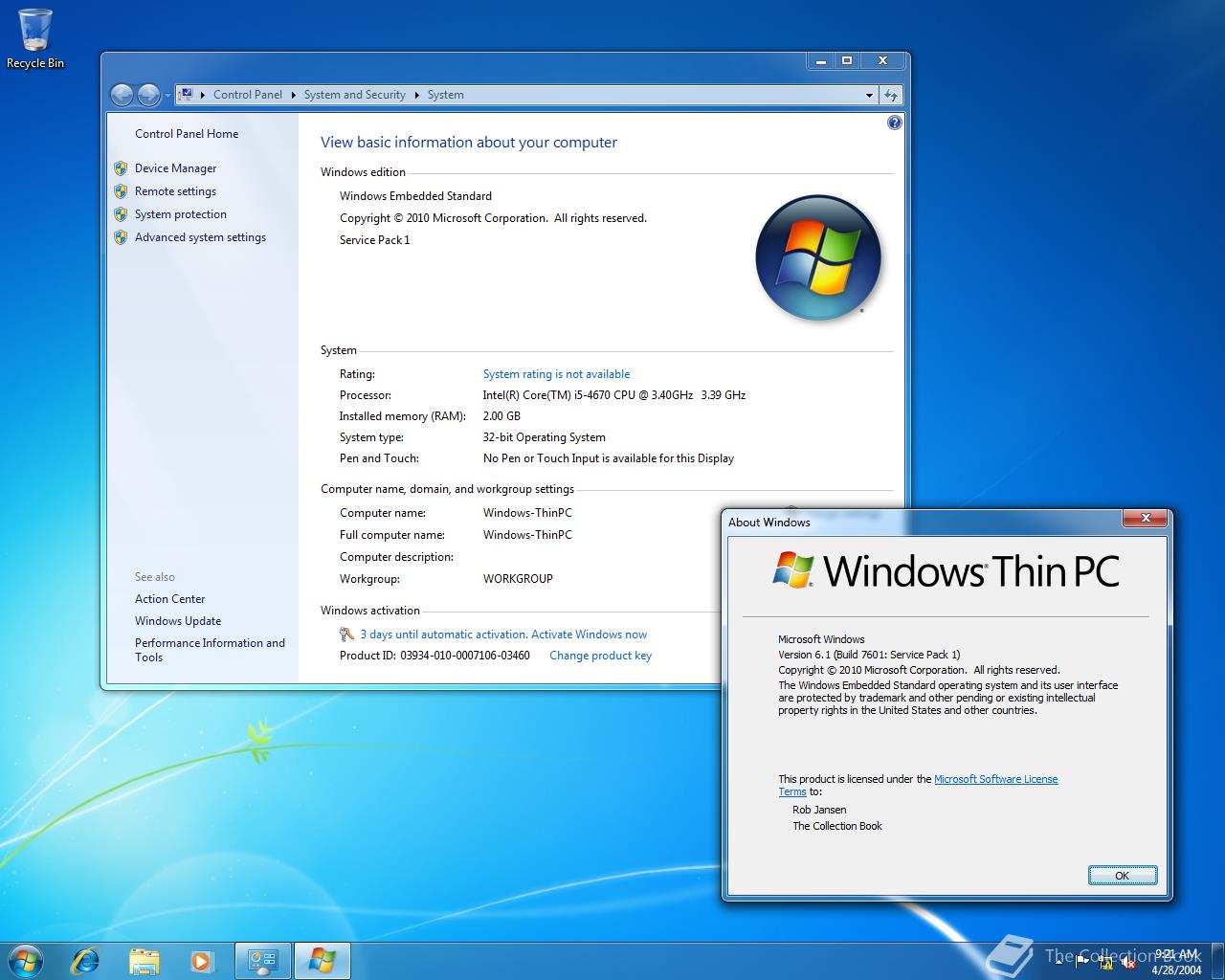Click Windows Embedded Standard edition text
This screenshot has width=1225, height=980.
click(415, 196)
